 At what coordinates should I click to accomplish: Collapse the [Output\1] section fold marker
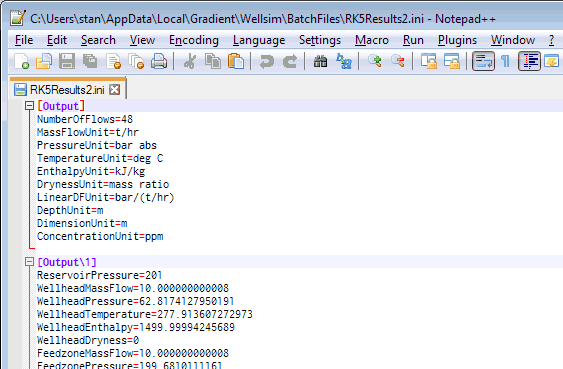click(29, 262)
